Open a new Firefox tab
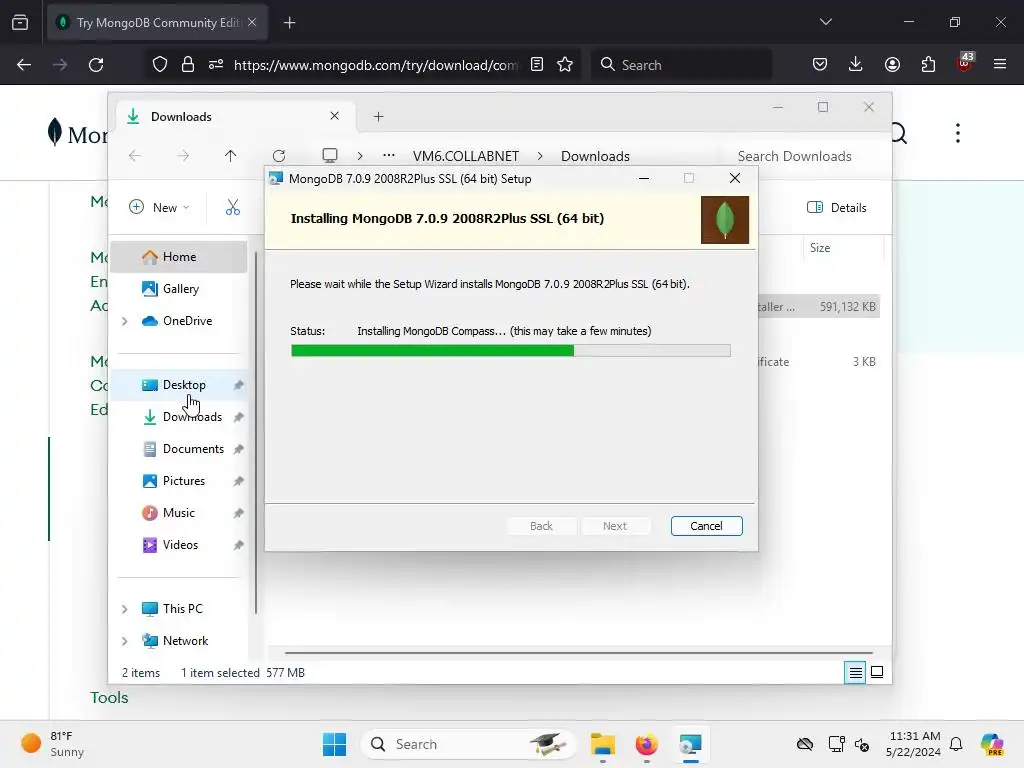 point(290,23)
